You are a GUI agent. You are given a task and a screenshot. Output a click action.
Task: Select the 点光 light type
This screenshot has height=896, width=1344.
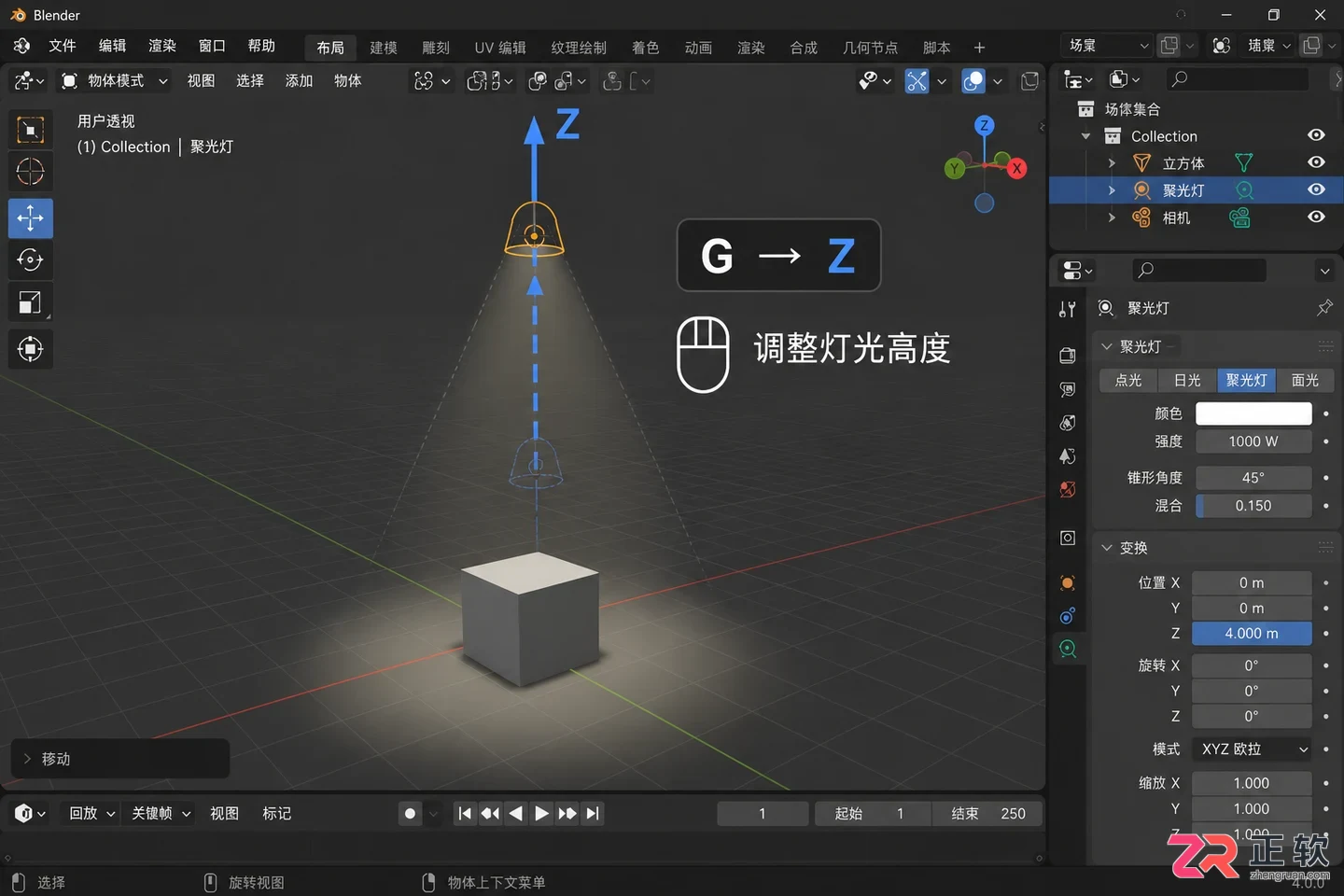coord(1128,380)
